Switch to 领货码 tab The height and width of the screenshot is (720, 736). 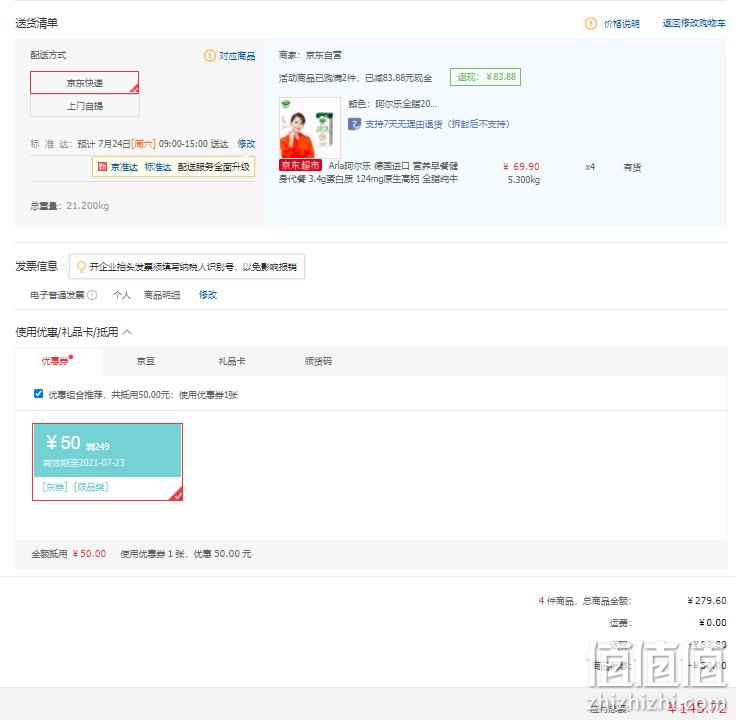[x=318, y=361]
